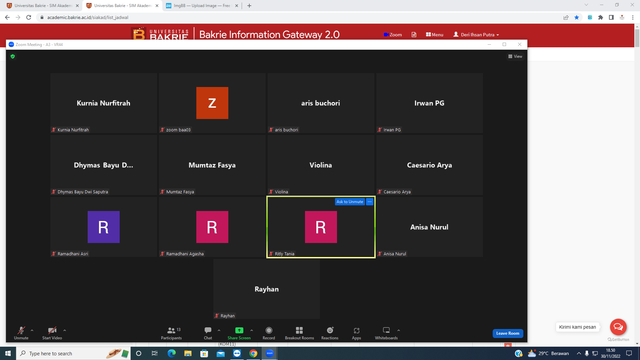Select the Violina participant tile
640x360 pixels.
(x=321, y=165)
